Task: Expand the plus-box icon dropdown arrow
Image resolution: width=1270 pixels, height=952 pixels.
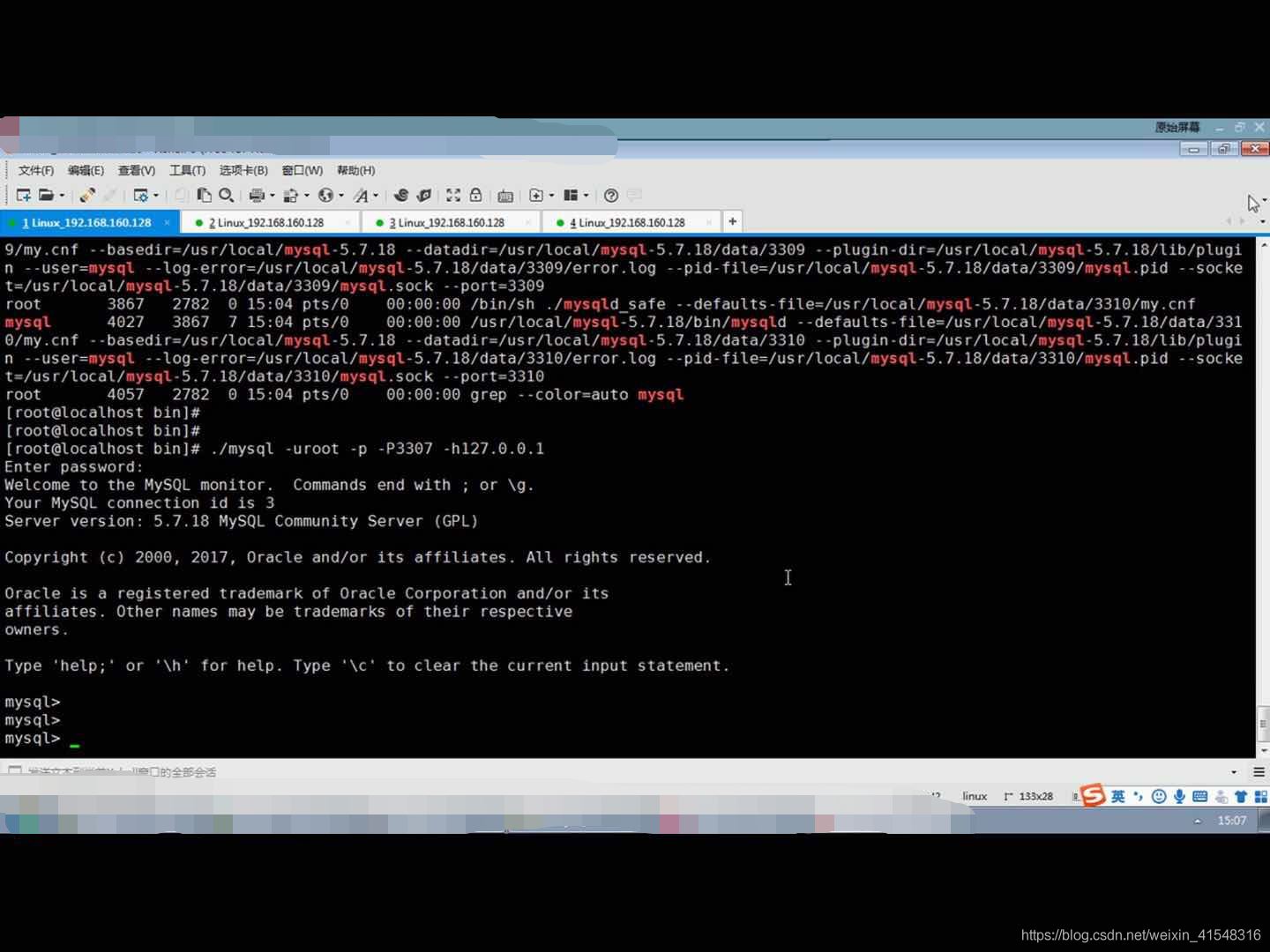Action: click(551, 196)
